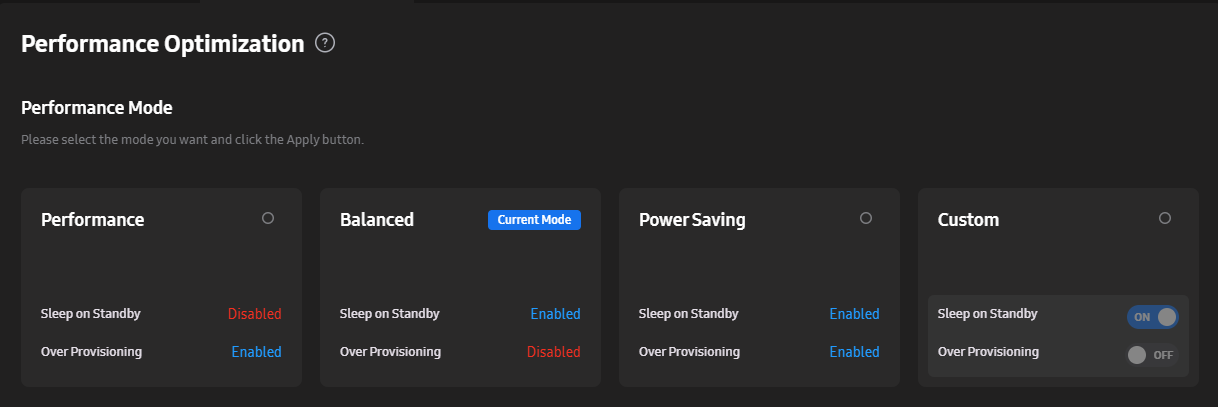Click the Performance Mode section heading
Screen dimensions: 1218x407
97,107
